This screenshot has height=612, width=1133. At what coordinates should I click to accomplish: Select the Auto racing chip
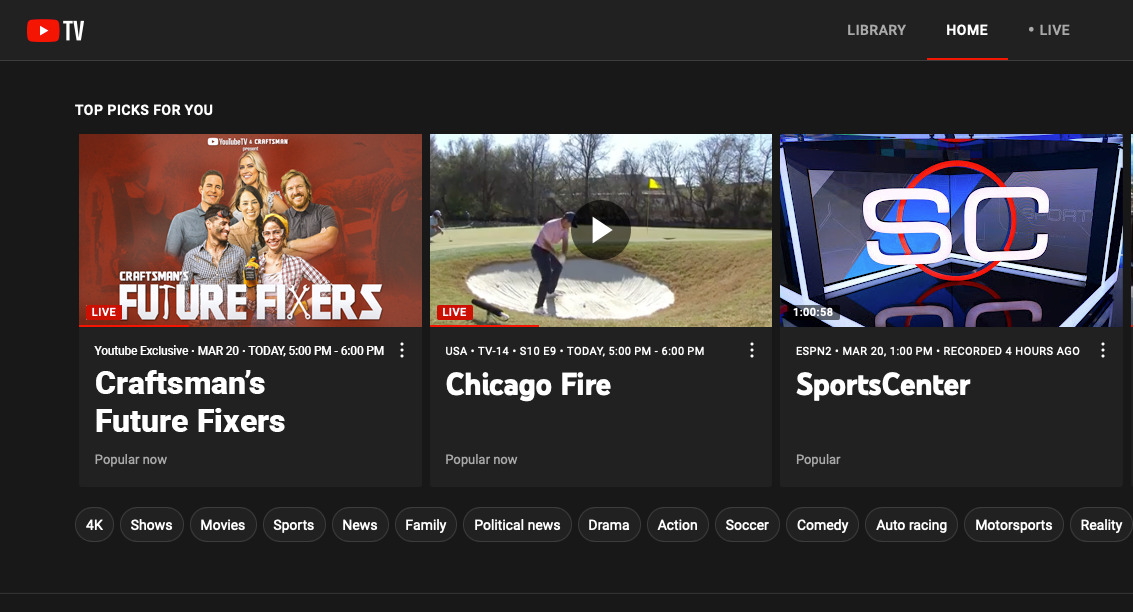point(911,525)
